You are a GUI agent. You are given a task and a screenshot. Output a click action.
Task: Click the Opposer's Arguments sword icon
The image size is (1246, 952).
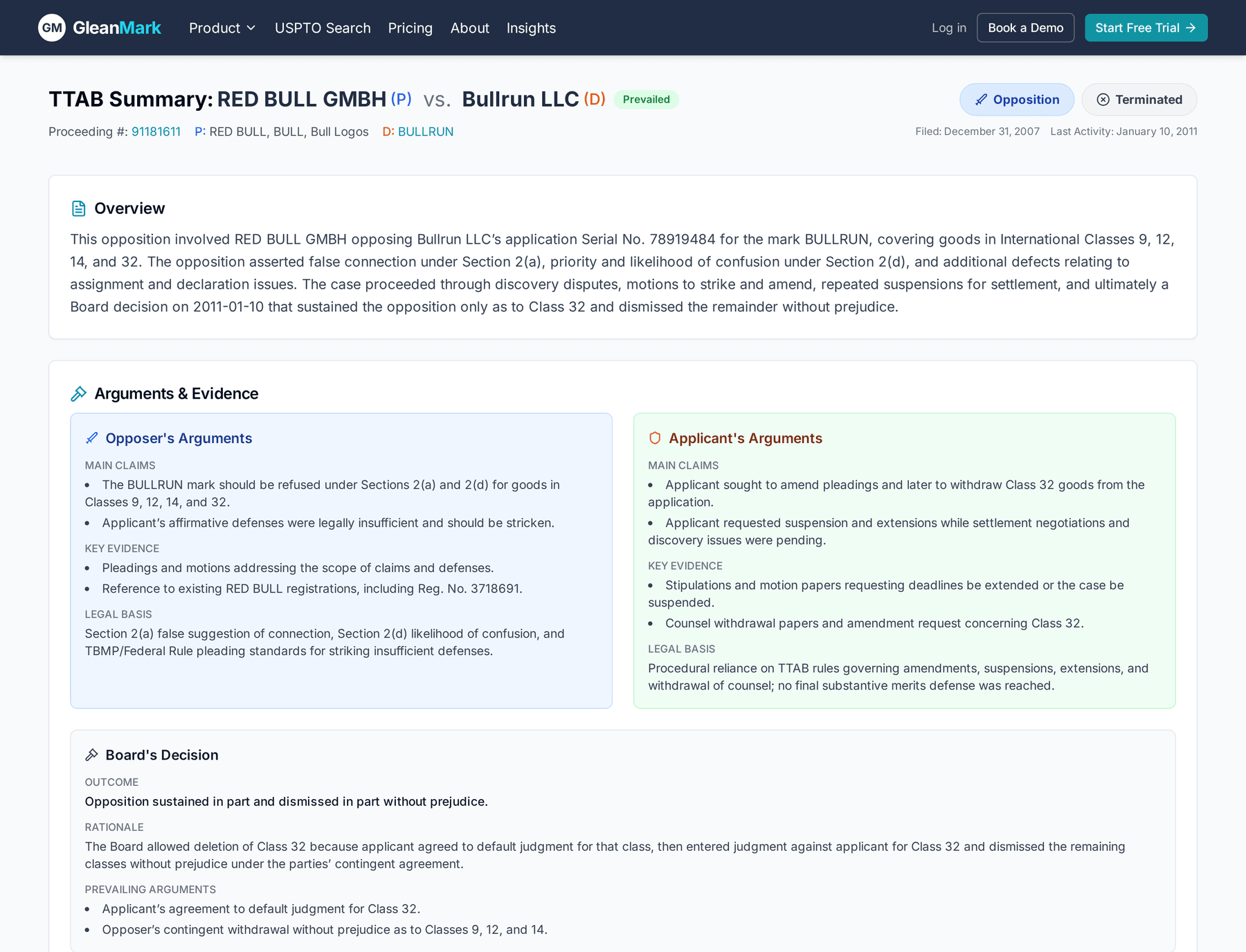[x=92, y=438]
